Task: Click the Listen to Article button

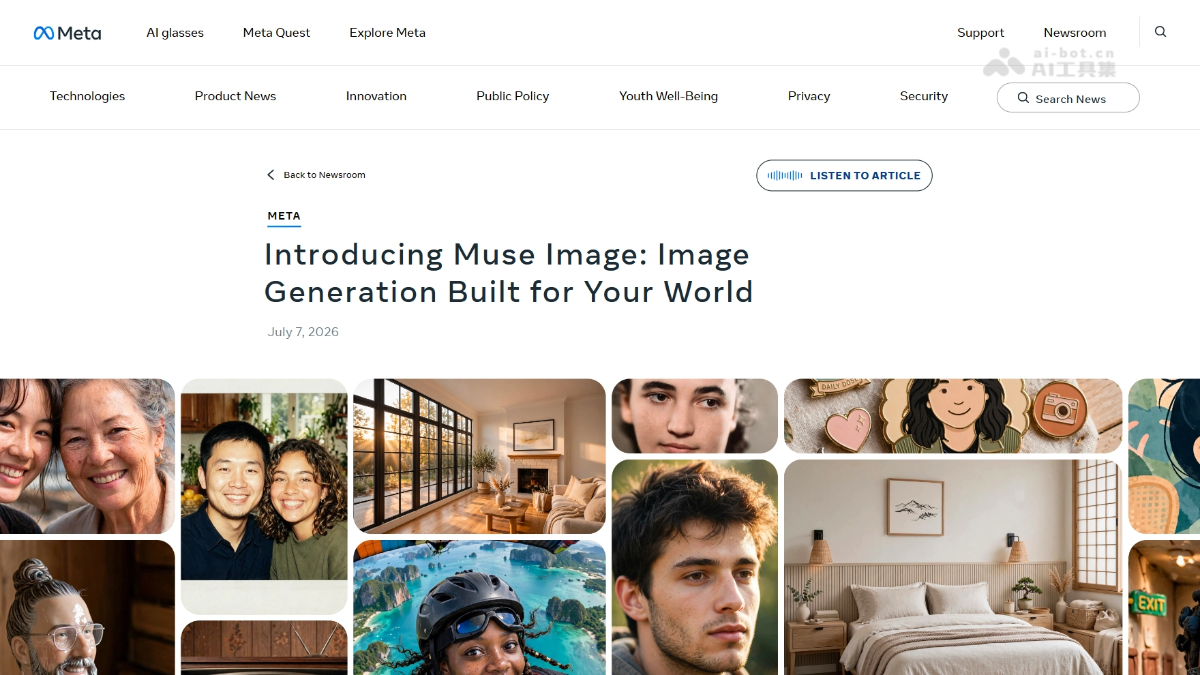Action: click(x=844, y=175)
